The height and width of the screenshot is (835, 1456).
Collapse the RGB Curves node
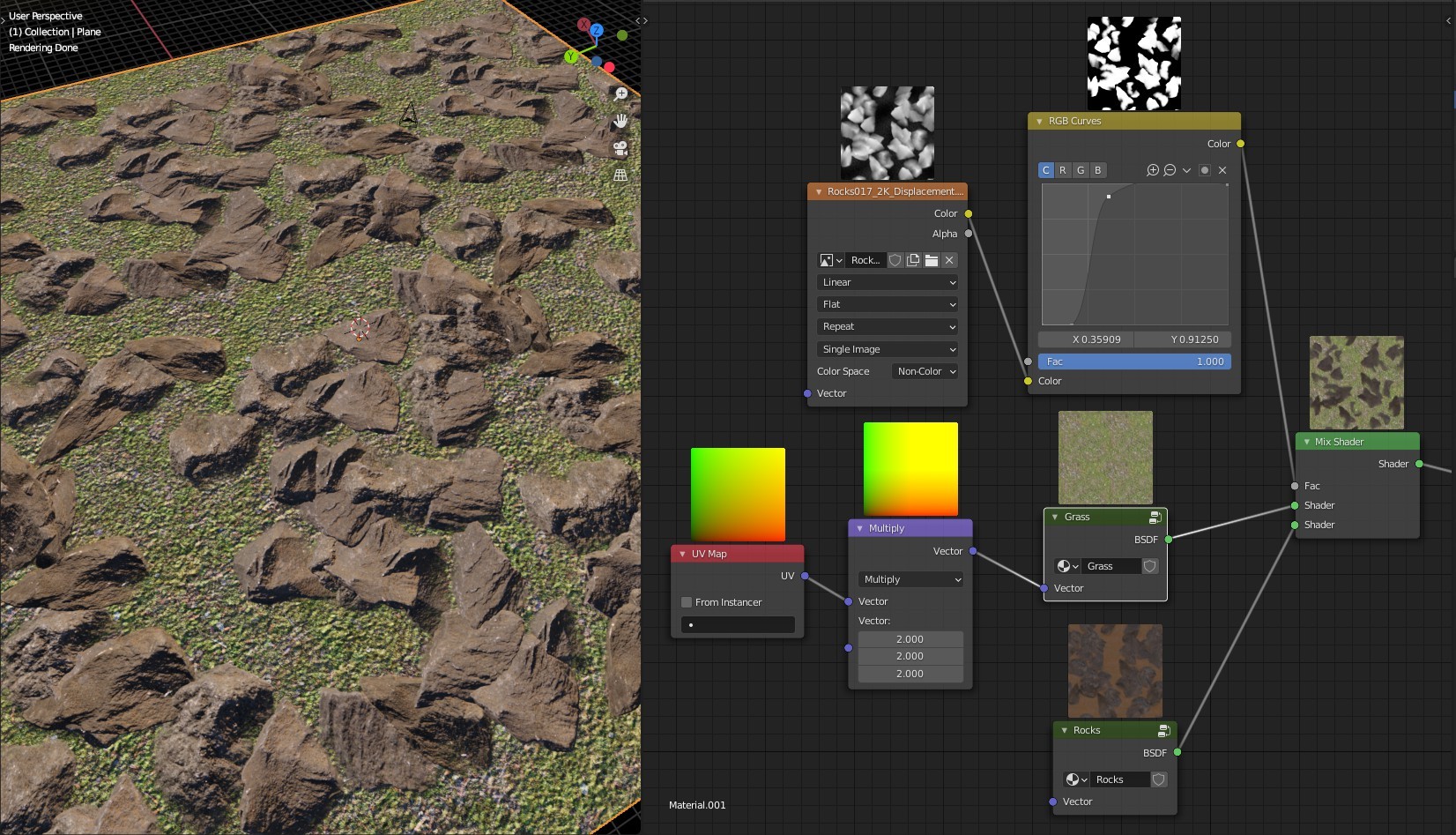(x=1040, y=122)
